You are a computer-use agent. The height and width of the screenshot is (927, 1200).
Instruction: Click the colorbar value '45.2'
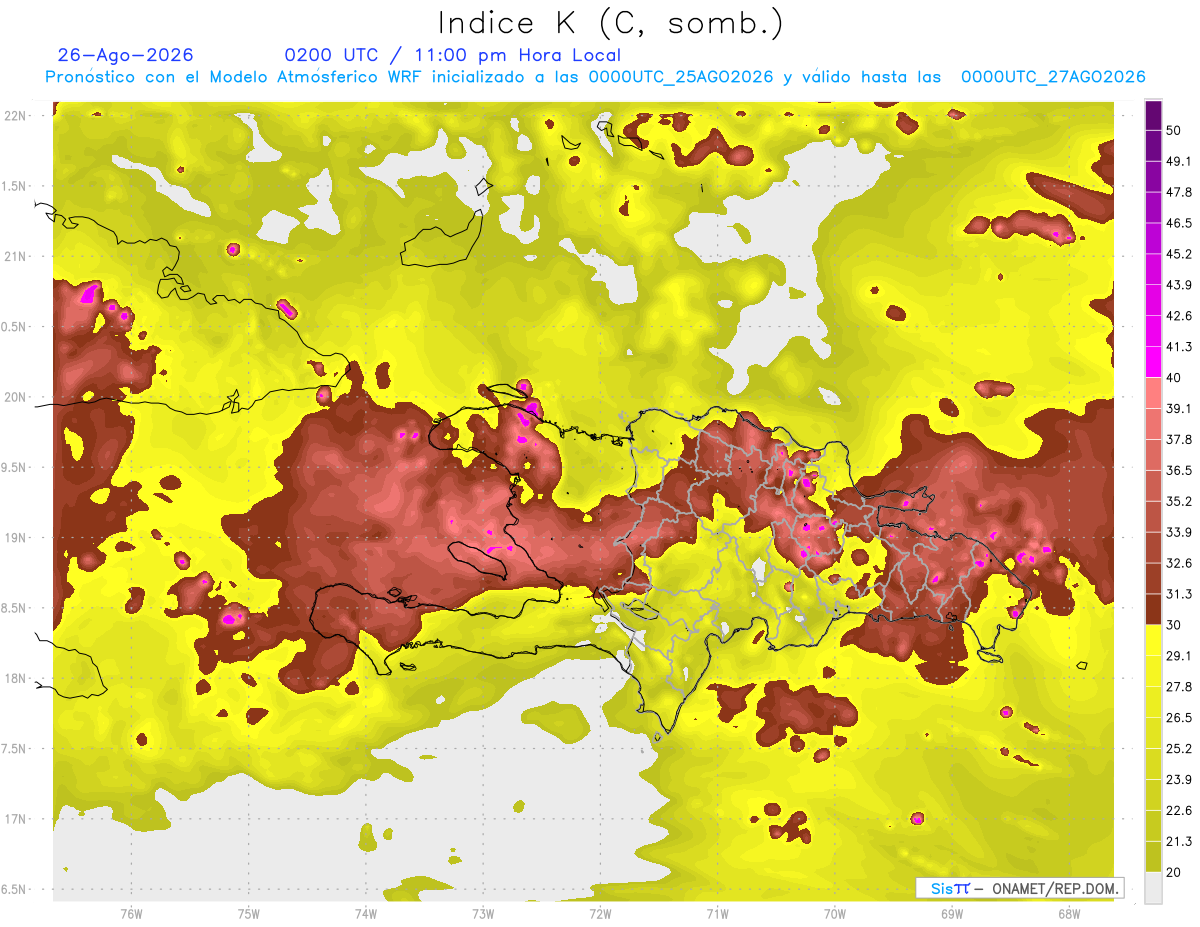click(x=1179, y=254)
